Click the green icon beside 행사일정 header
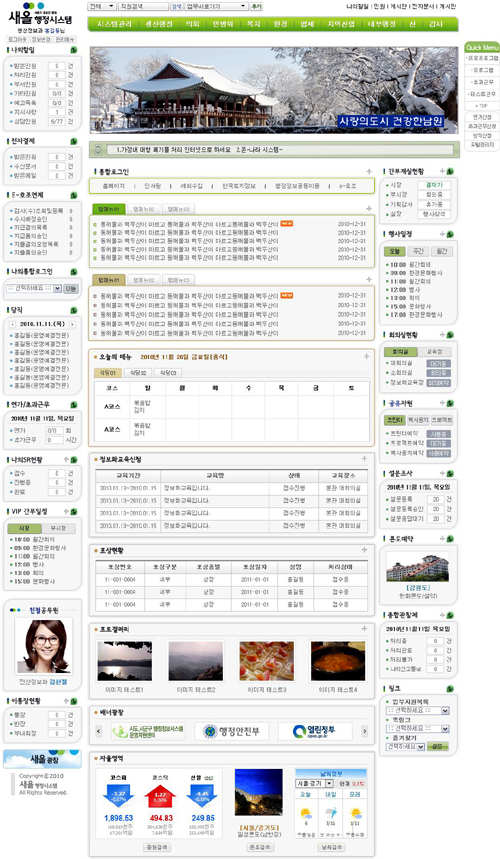 click(450, 234)
